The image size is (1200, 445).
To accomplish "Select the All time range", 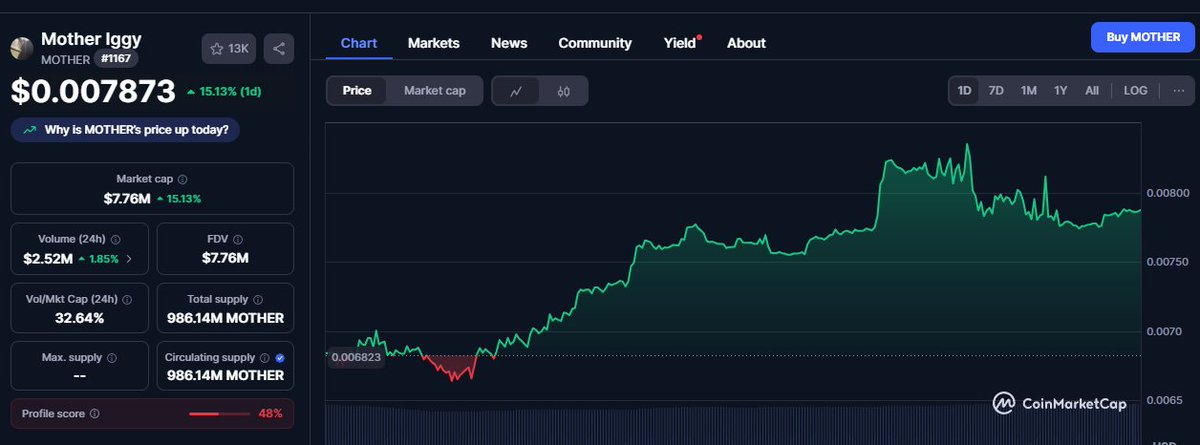I will coord(1092,90).
